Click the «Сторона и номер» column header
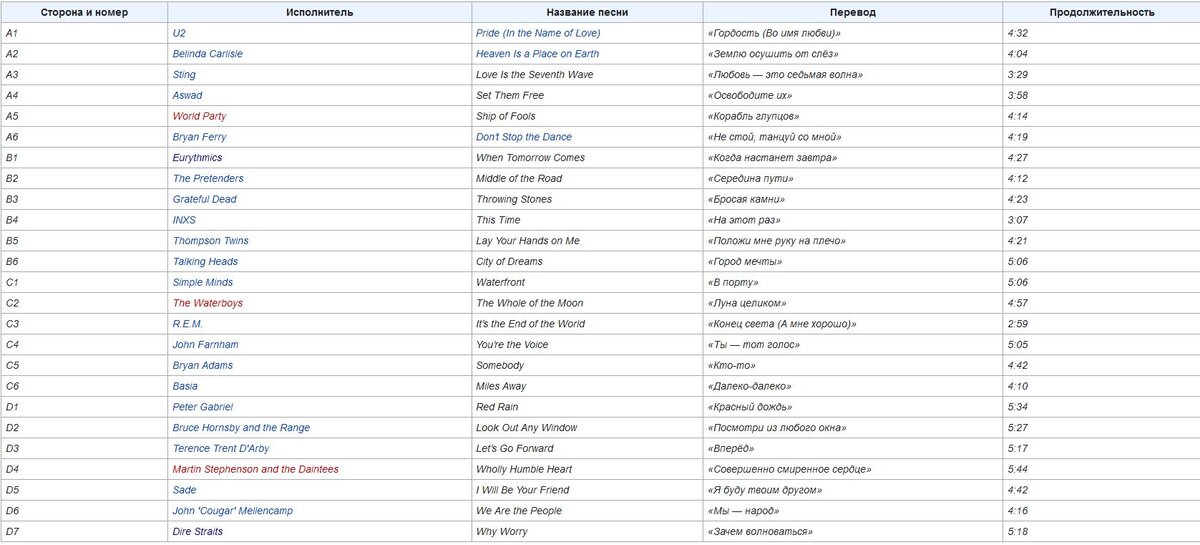 [x=84, y=12]
